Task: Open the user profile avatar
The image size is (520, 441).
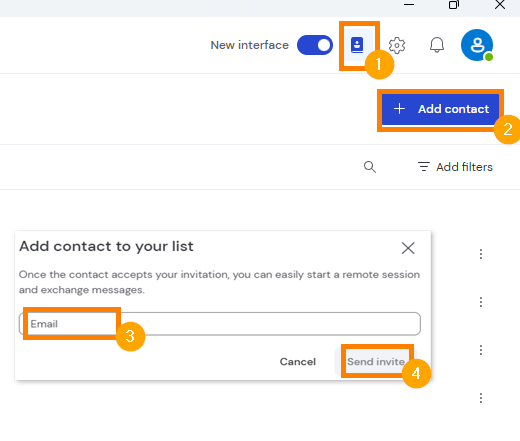Action: point(477,45)
